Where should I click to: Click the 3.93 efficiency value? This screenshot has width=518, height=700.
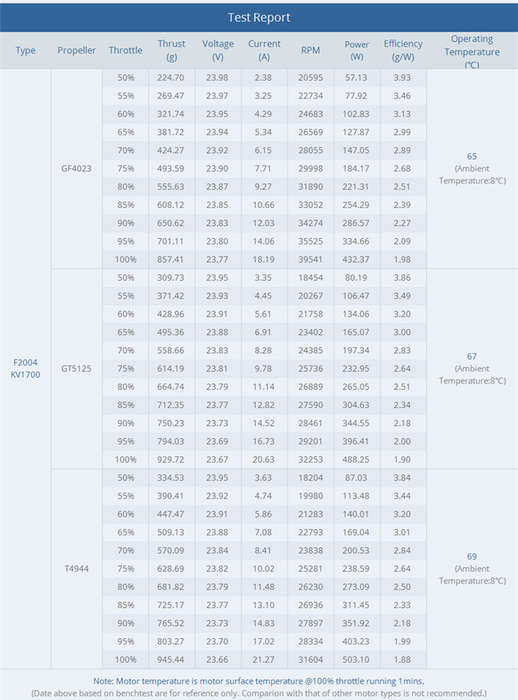tap(402, 77)
